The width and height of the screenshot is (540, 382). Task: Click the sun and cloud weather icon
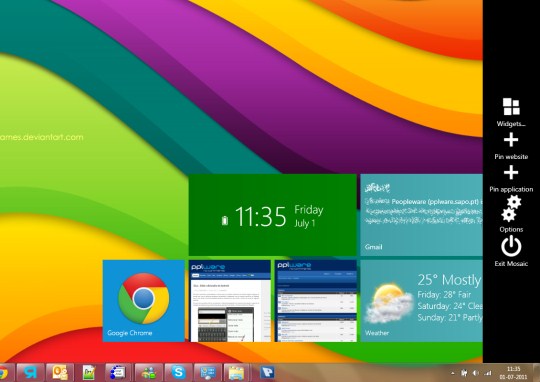(x=389, y=303)
